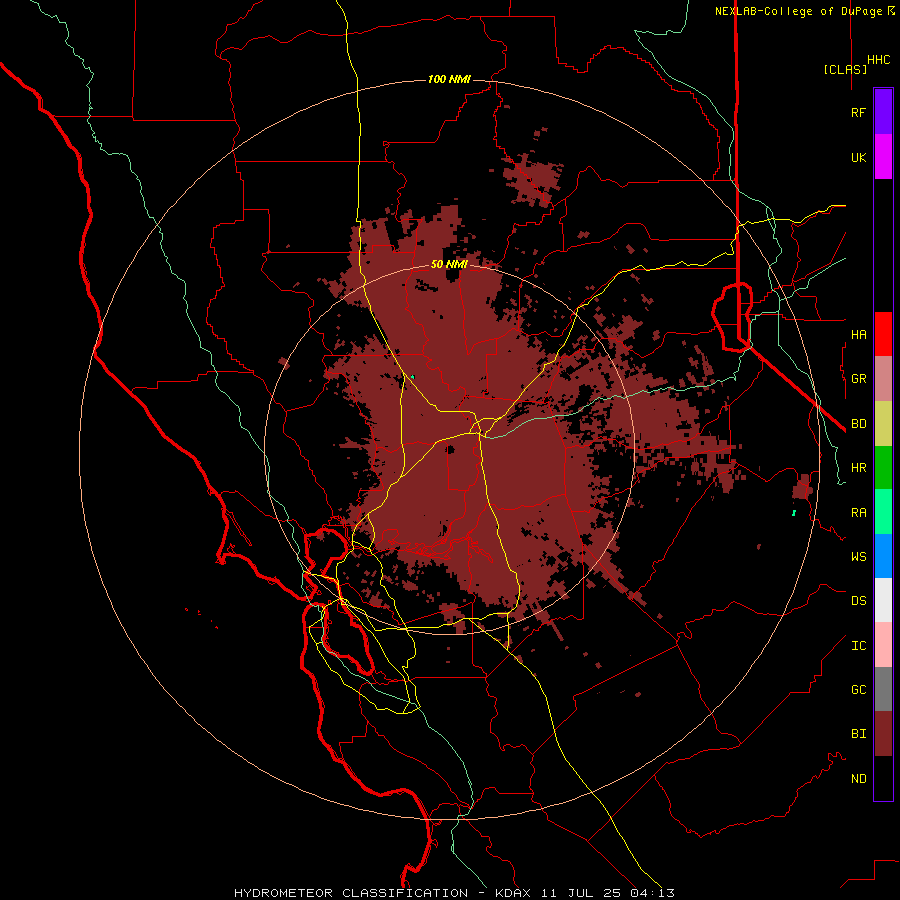The height and width of the screenshot is (900, 900).
Task: Click the 'WS' legend label
Action: [858, 556]
